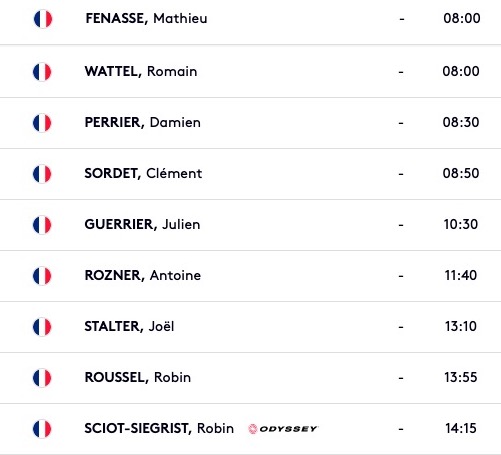Open player SORDET, Clément
Screen dimensions: 501x455
tap(143, 174)
